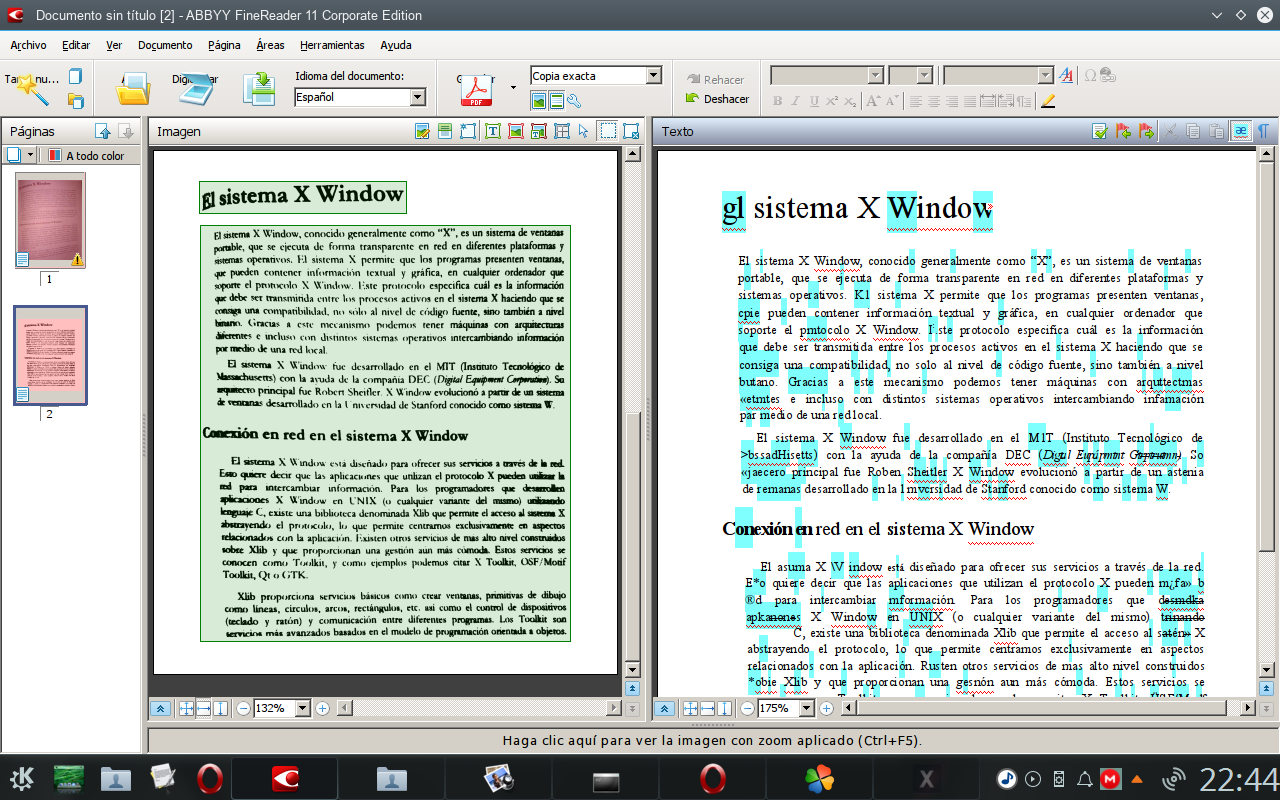Click the Texto pane horizontal scrollbar
The width and height of the screenshot is (1280, 800).
(1048, 708)
